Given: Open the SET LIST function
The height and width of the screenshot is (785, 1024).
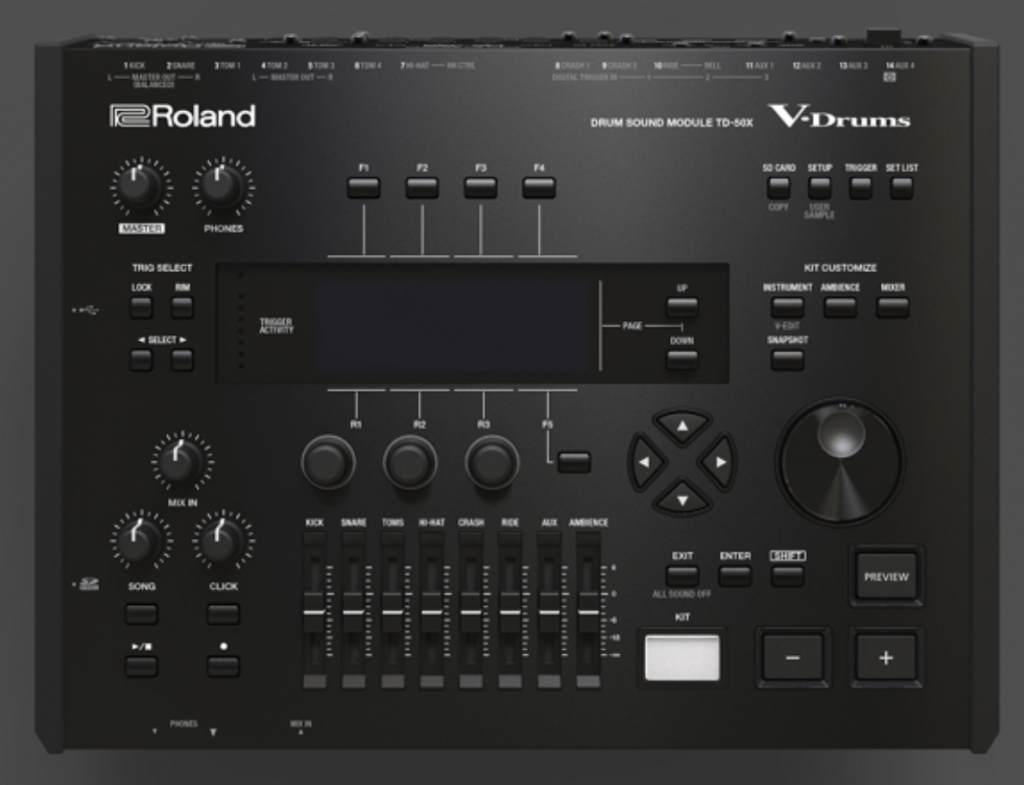Looking at the screenshot, I should coord(901,188).
